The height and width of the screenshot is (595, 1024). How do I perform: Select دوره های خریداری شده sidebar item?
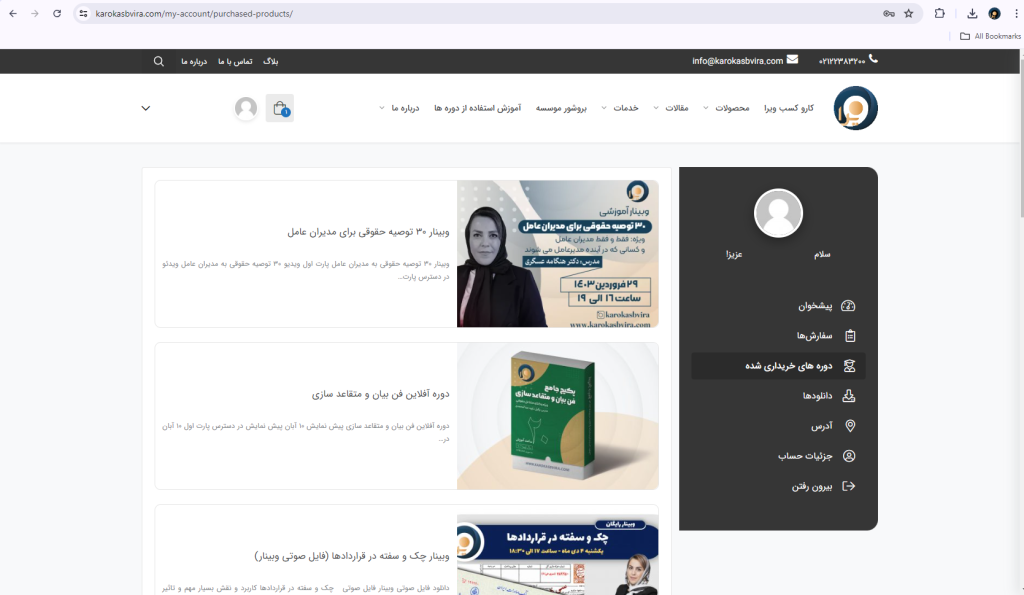(778, 366)
